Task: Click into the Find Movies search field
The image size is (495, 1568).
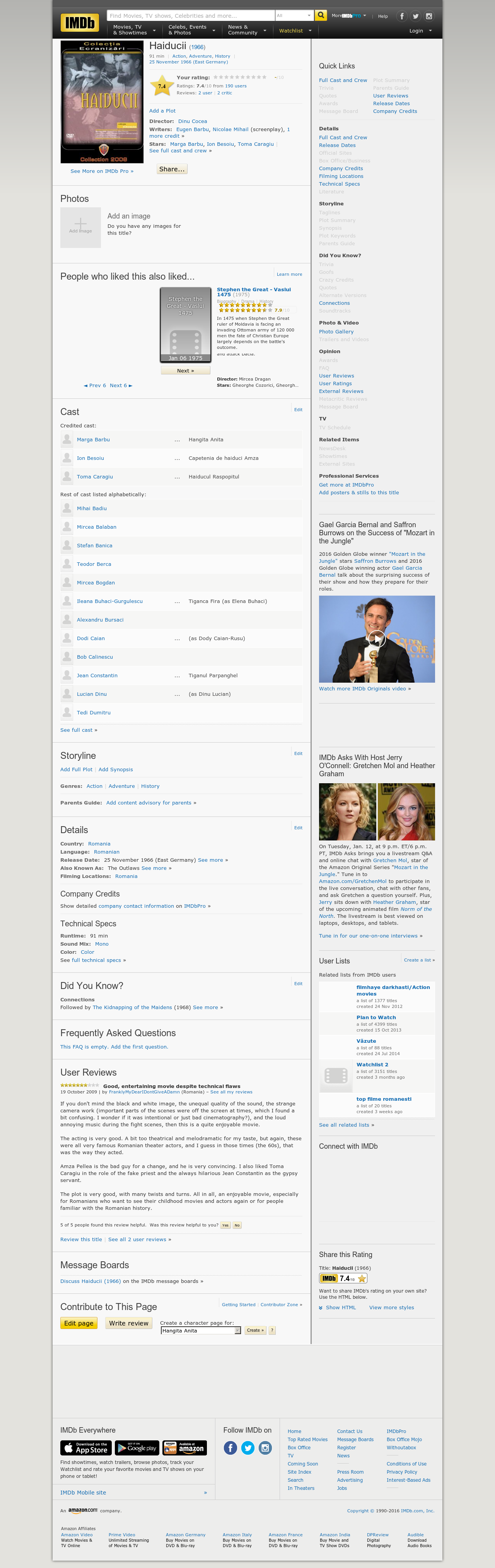Action: point(191,15)
